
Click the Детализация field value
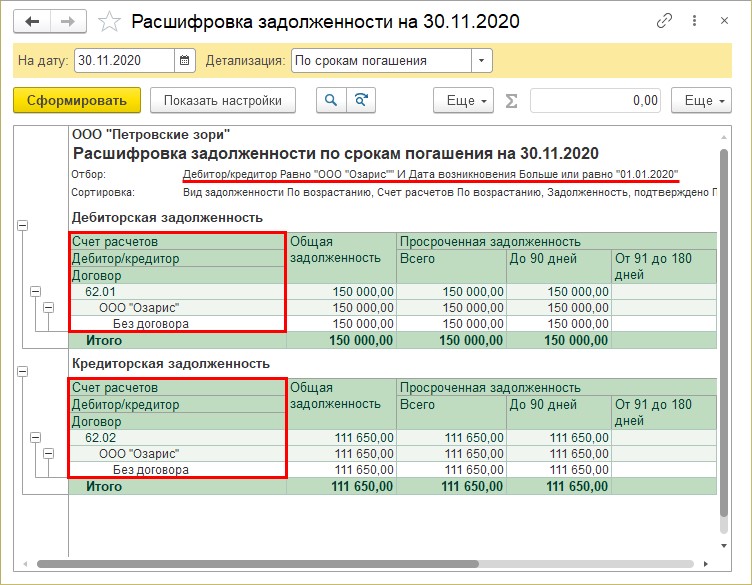tap(381, 60)
